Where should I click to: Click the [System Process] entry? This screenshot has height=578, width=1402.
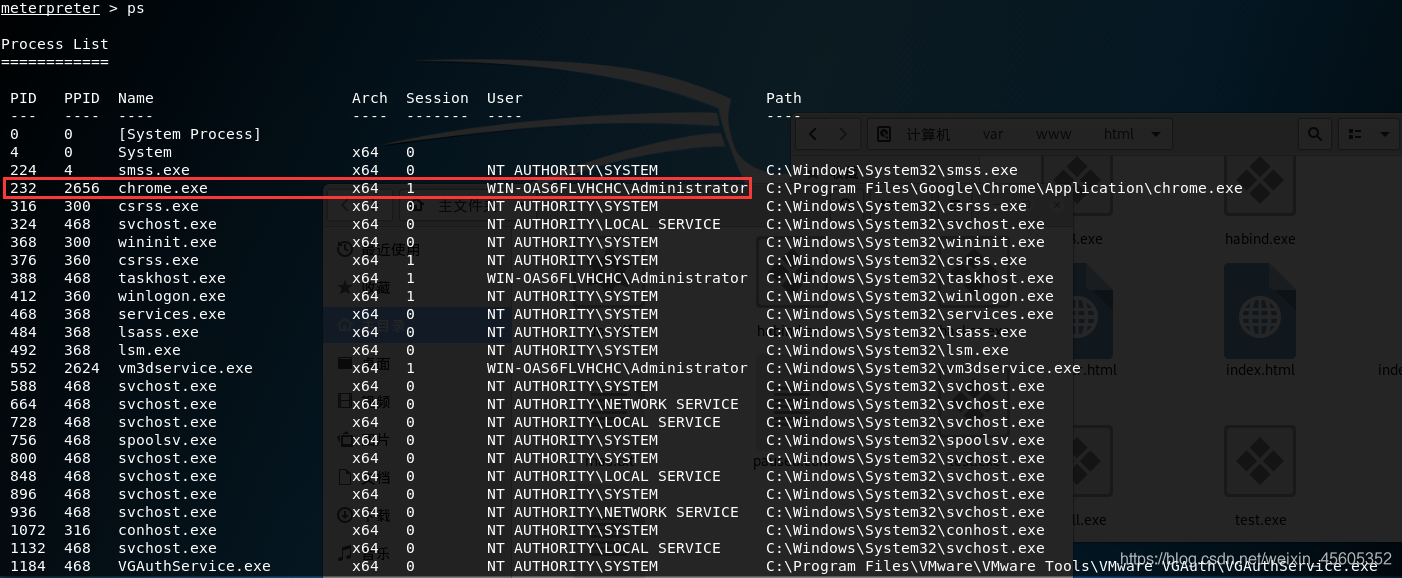point(190,134)
